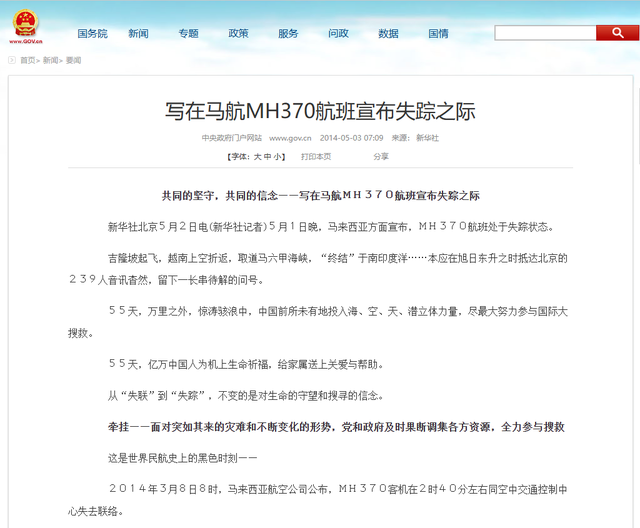Open the 国情 navigation menu

[438, 33]
